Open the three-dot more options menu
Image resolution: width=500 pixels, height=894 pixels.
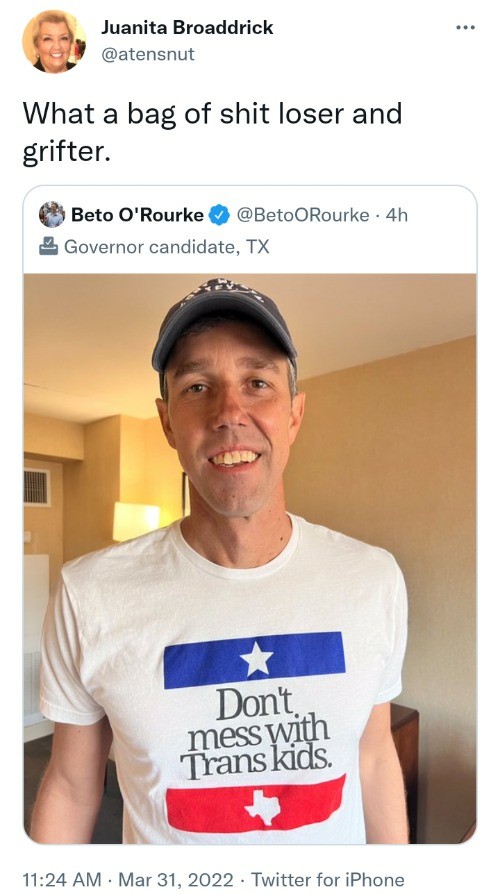coord(465,28)
